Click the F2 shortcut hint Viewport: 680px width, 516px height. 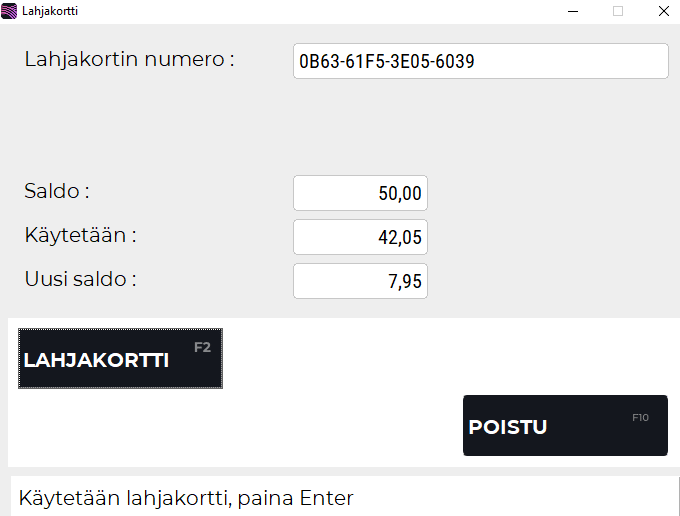click(x=202, y=348)
